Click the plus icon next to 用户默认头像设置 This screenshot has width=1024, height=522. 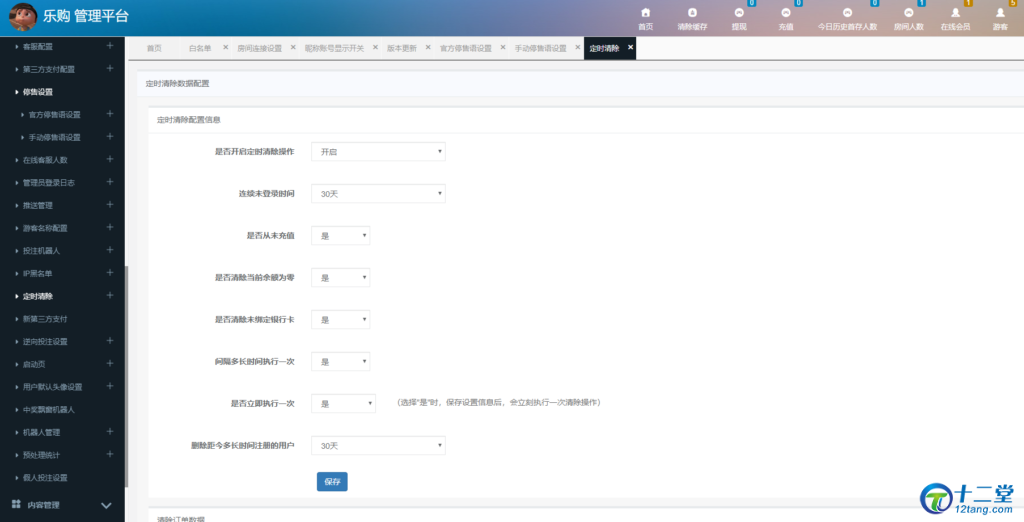click(x=110, y=386)
